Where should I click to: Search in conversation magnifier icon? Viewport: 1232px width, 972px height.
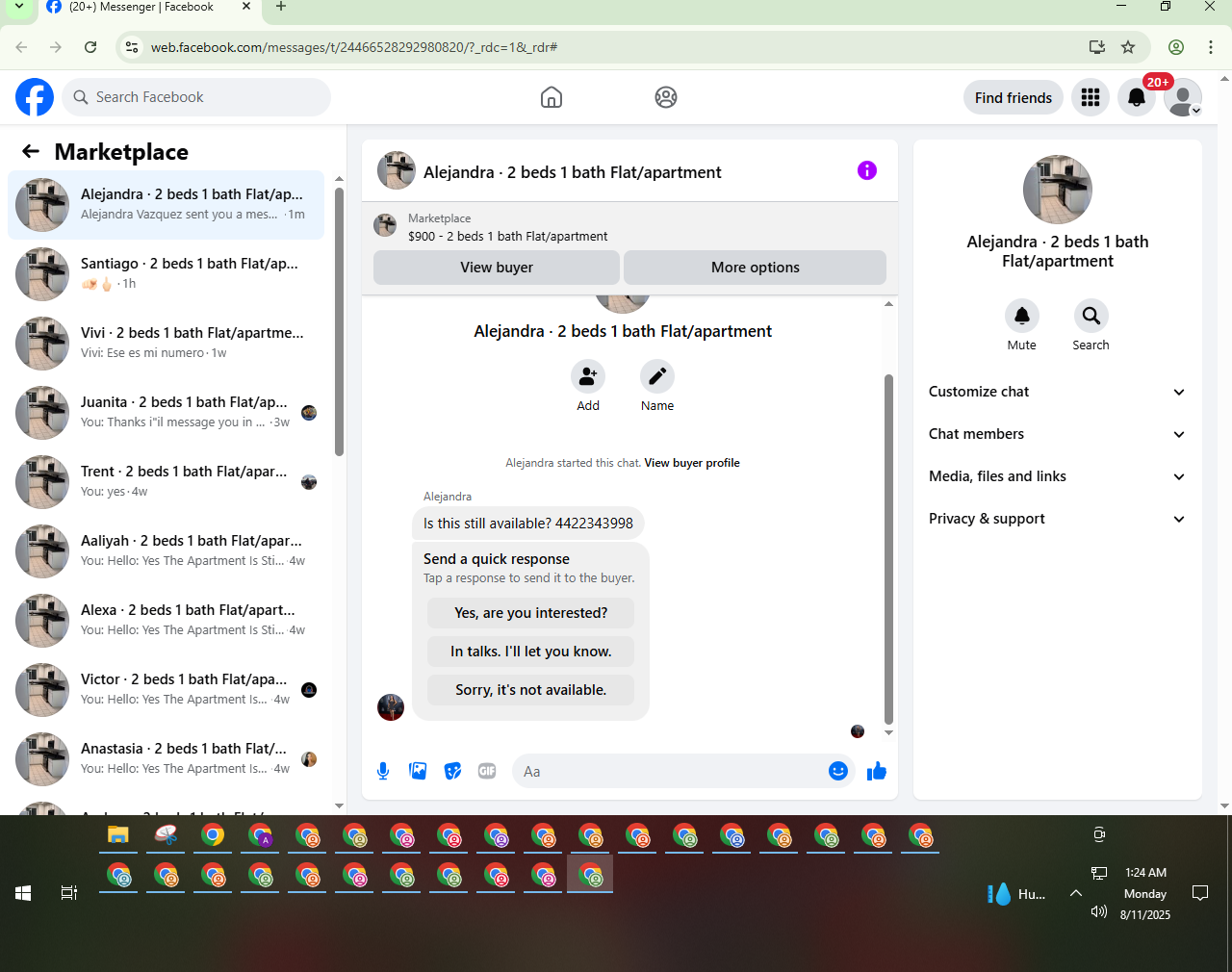pos(1091,316)
